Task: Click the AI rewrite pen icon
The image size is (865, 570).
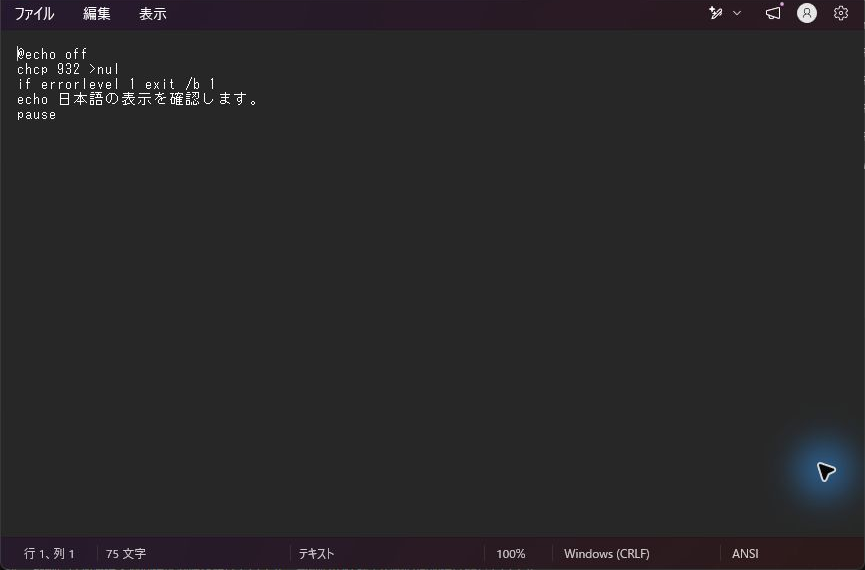Action: (716, 13)
